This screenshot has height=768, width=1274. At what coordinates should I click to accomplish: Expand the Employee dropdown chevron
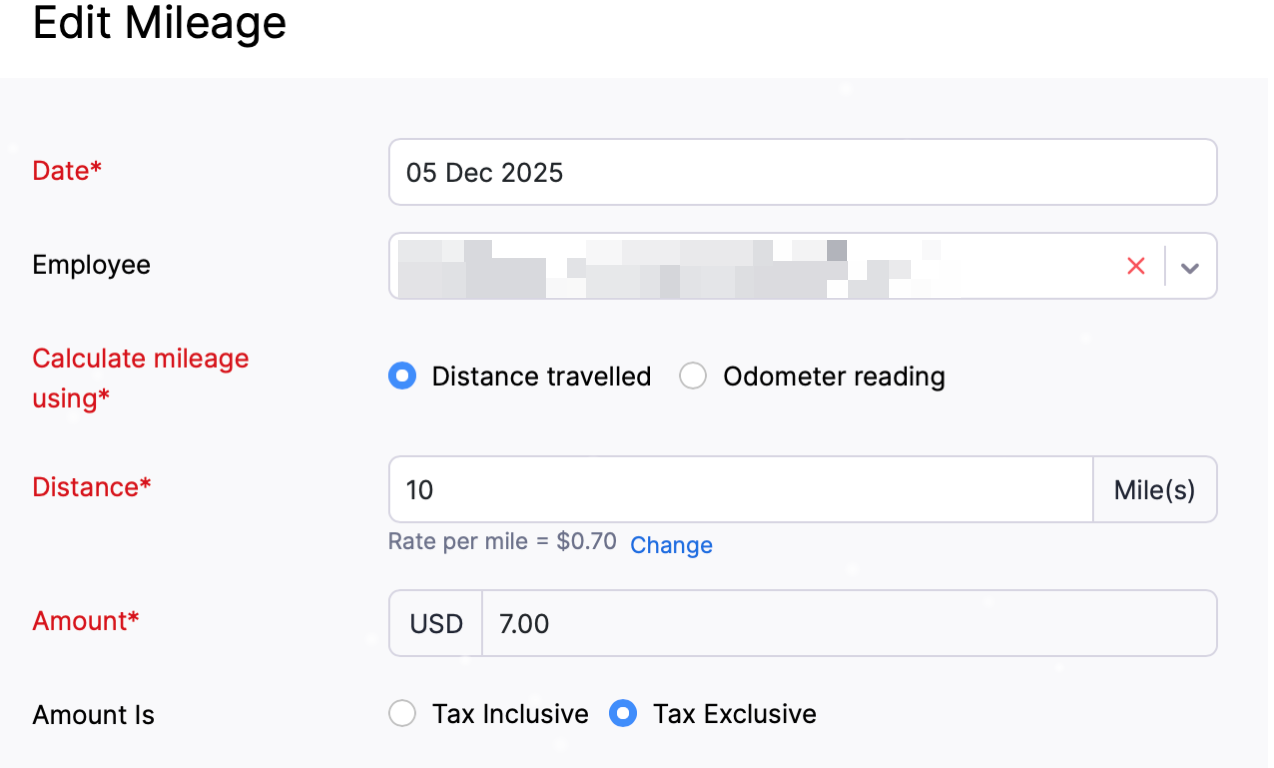point(1189,267)
